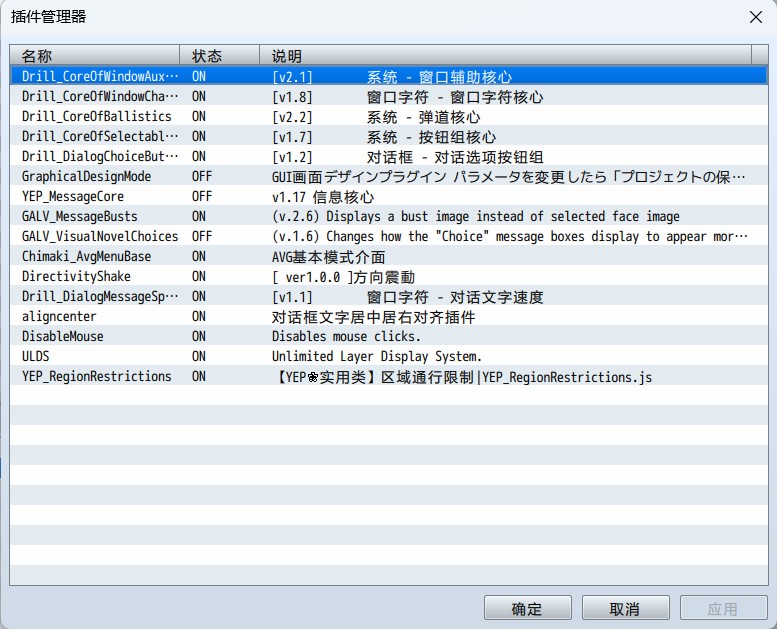Click description '窗口字符 - 对话文字速度'
This screenshot has height=629, width=777.
click(x=455, y=297)
